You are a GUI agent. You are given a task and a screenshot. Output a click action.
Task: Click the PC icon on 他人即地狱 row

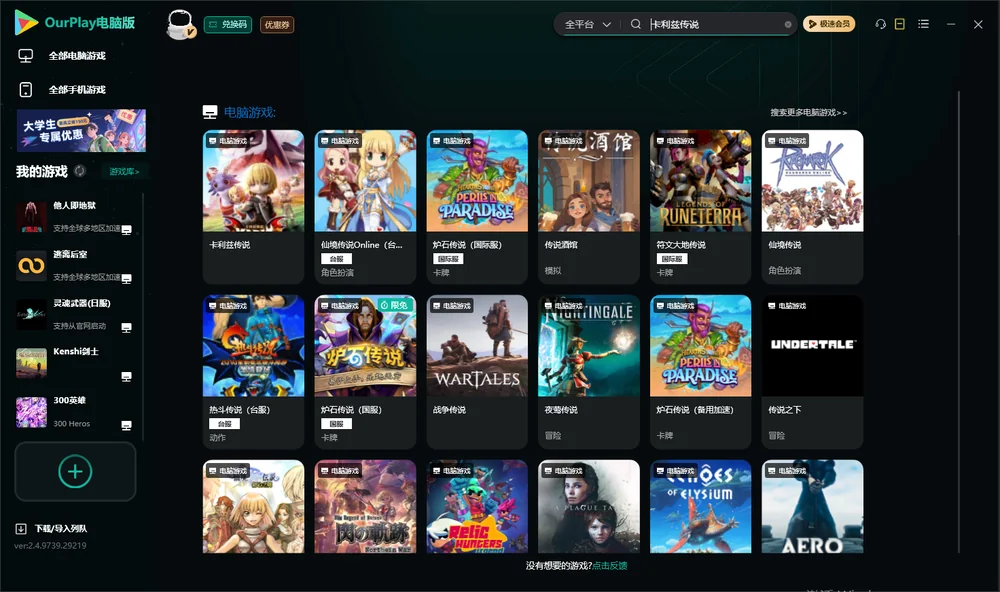pyautogui.click(x=126, y=230)
